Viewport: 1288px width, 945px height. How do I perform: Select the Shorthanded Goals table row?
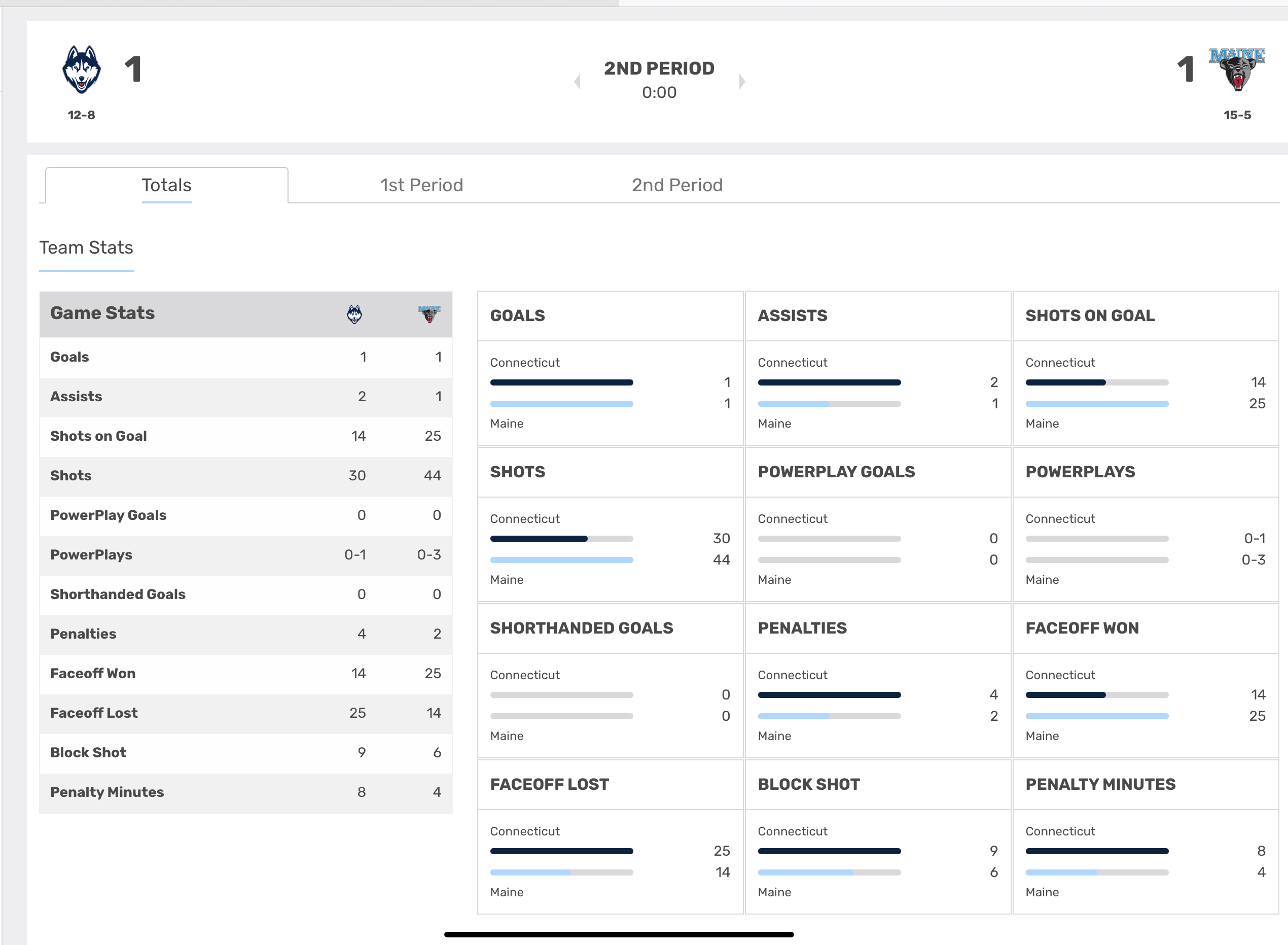(246, 594)
